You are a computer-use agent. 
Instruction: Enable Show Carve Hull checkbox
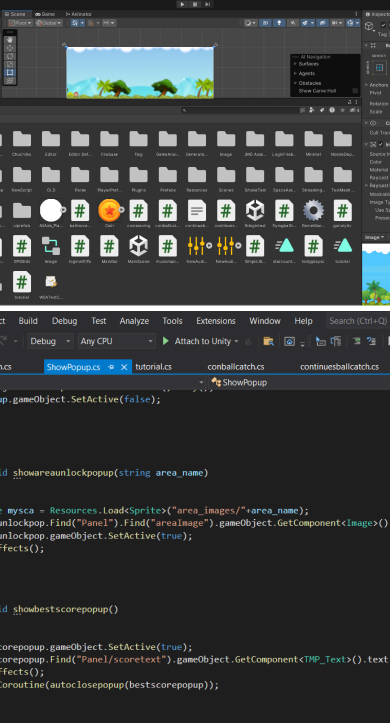355,91
